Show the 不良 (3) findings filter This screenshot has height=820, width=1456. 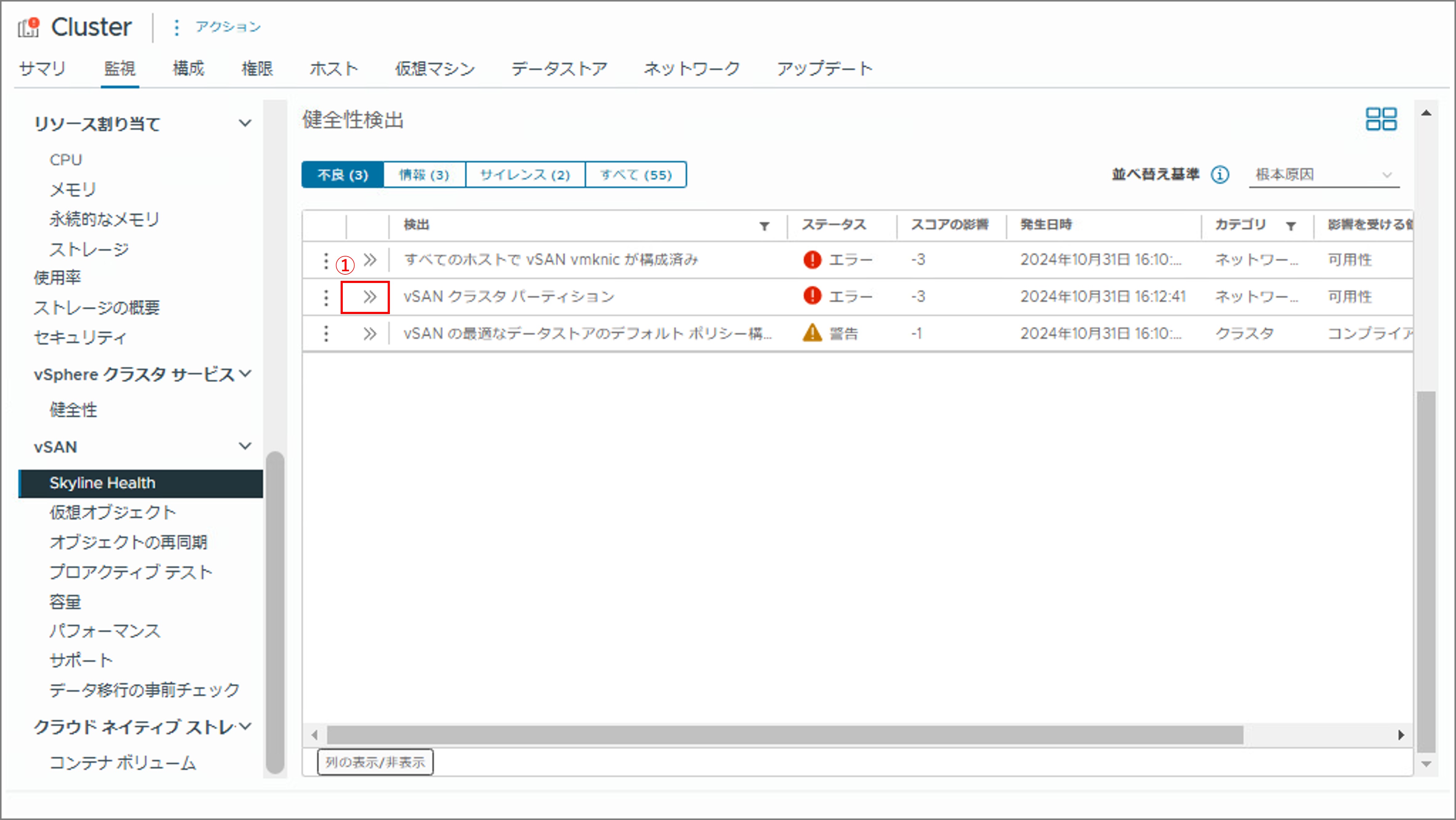pos(342,175)
